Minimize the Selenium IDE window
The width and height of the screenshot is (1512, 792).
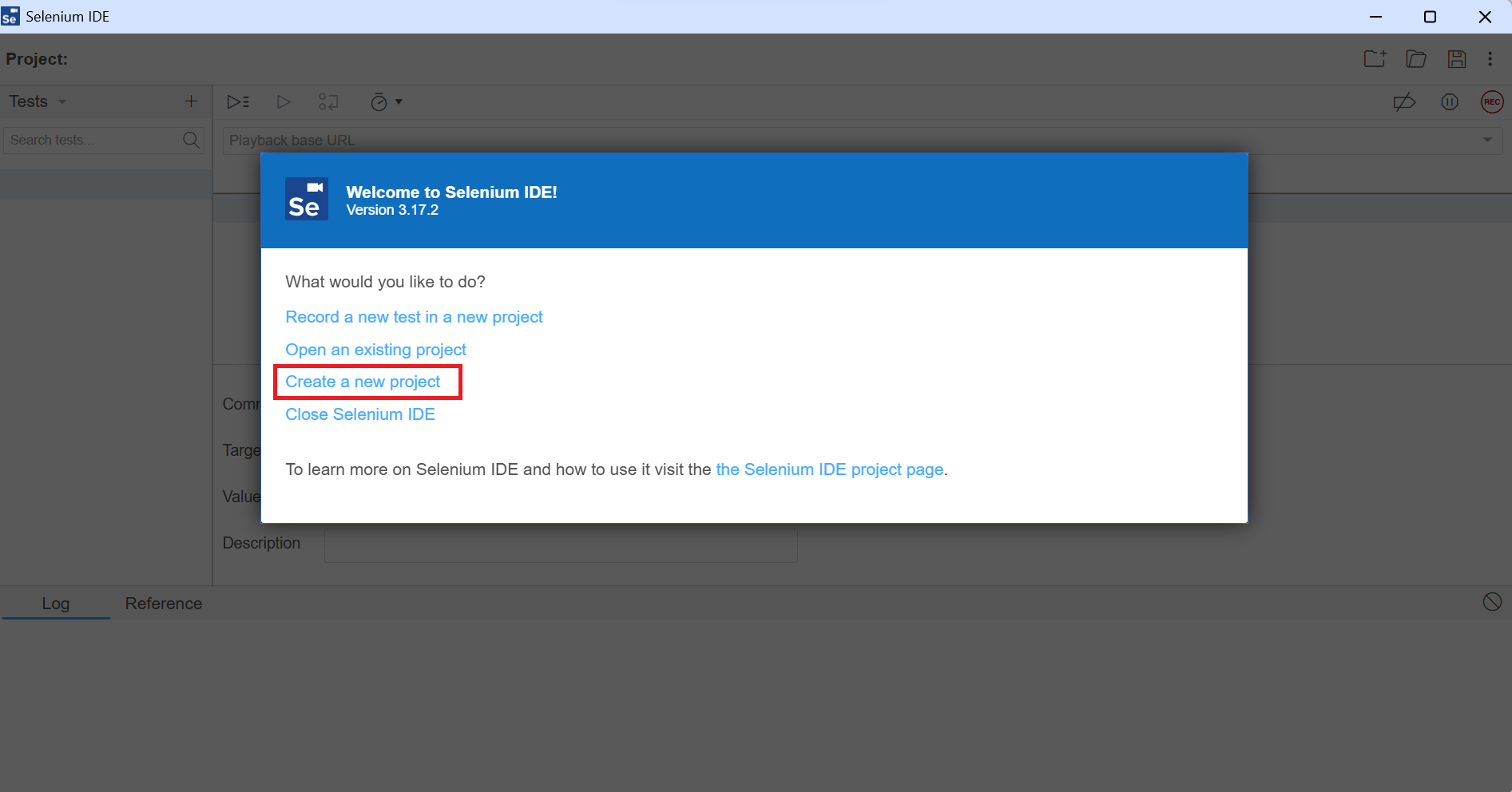click(1375, 17)
